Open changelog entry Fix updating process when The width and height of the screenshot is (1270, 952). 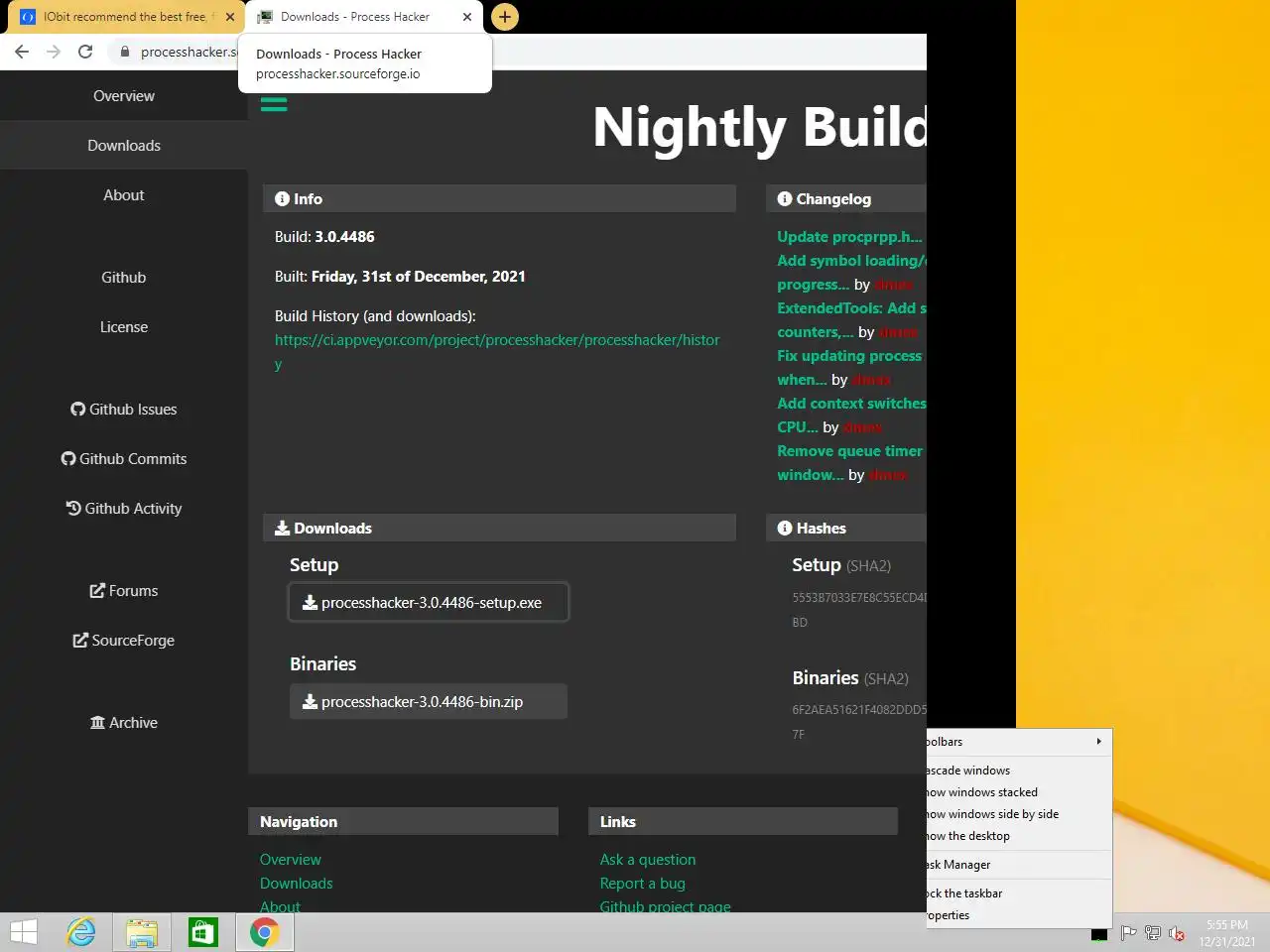click(849, 368)
